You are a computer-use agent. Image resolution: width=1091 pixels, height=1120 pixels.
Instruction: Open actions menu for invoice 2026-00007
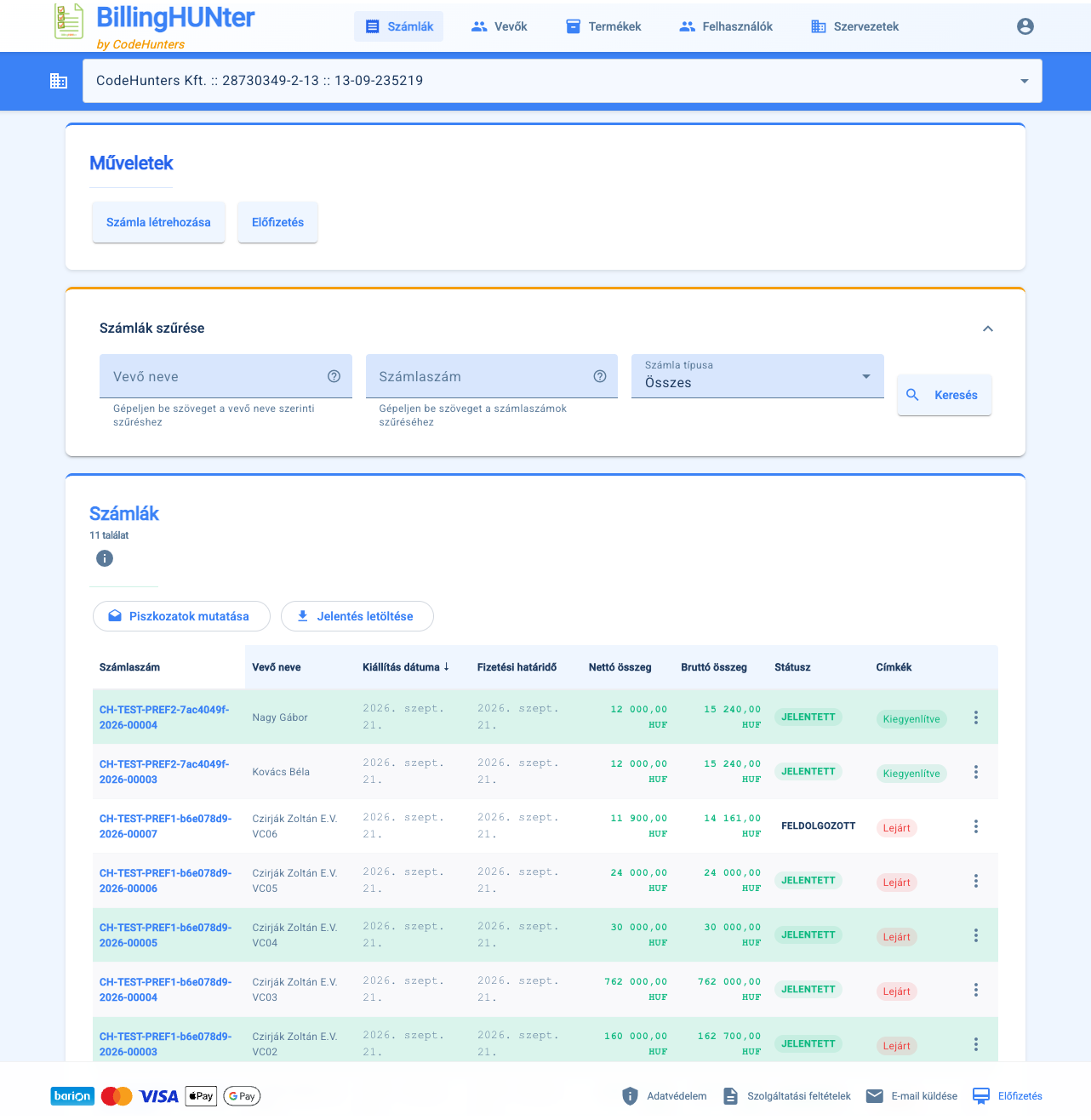pos(976,826)
